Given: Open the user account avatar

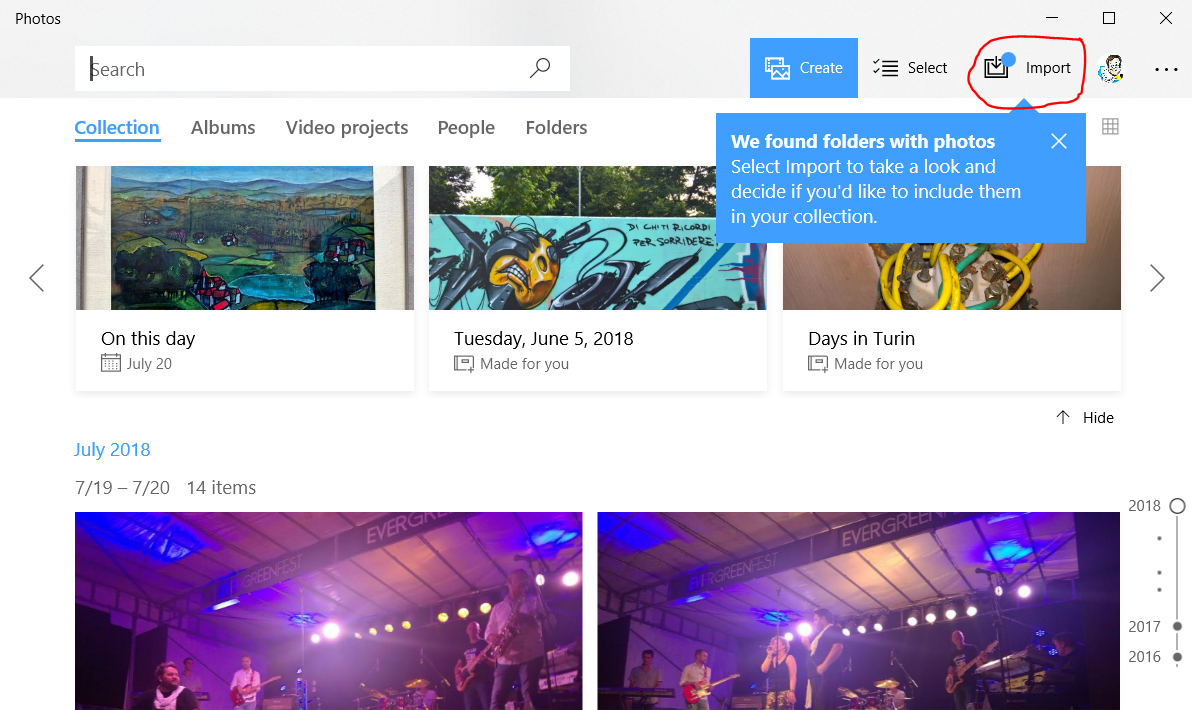Looking at the screenshot, I should [x=1111, y=68].
